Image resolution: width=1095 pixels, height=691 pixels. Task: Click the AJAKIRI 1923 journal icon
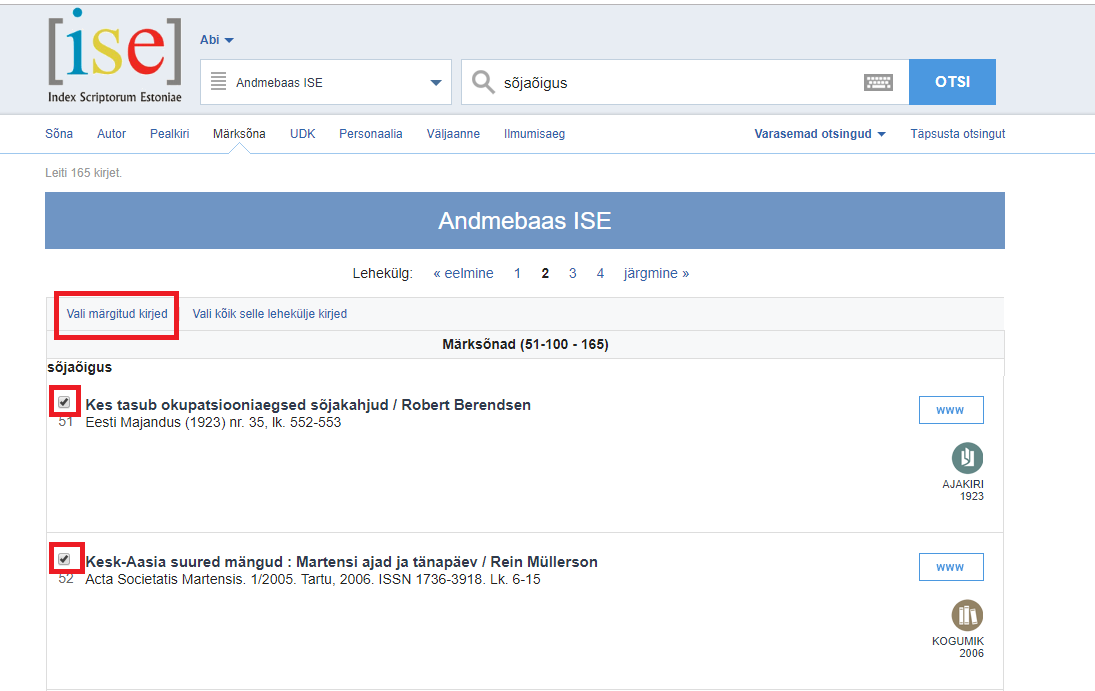coord(967,458)
